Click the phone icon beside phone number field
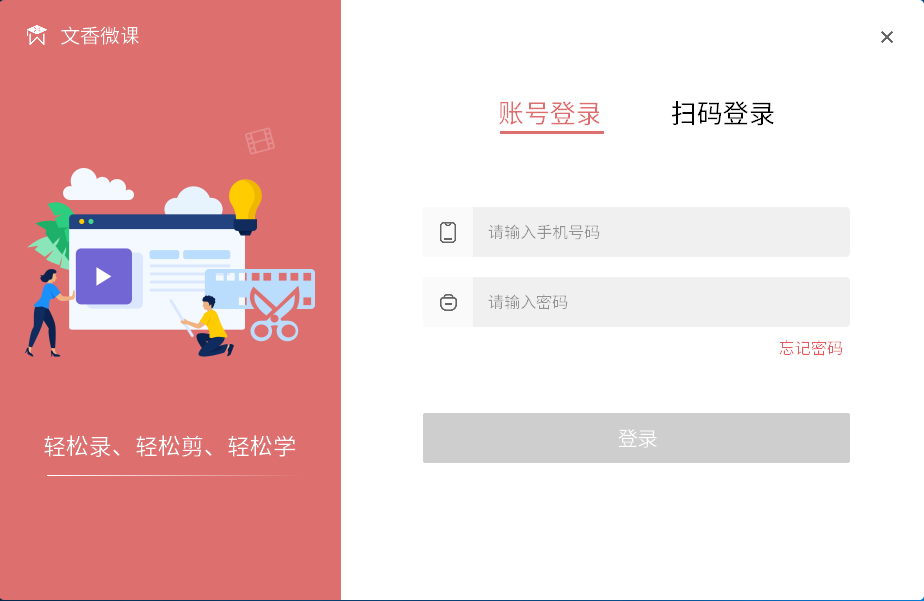The height and width of the screenshot is (601, 924). click(x=448, y=232)
